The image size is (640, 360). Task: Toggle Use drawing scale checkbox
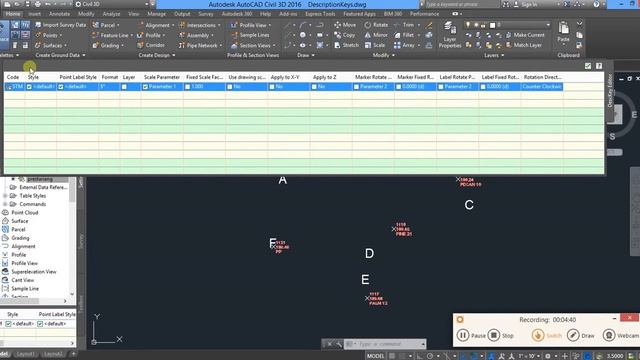230,87
